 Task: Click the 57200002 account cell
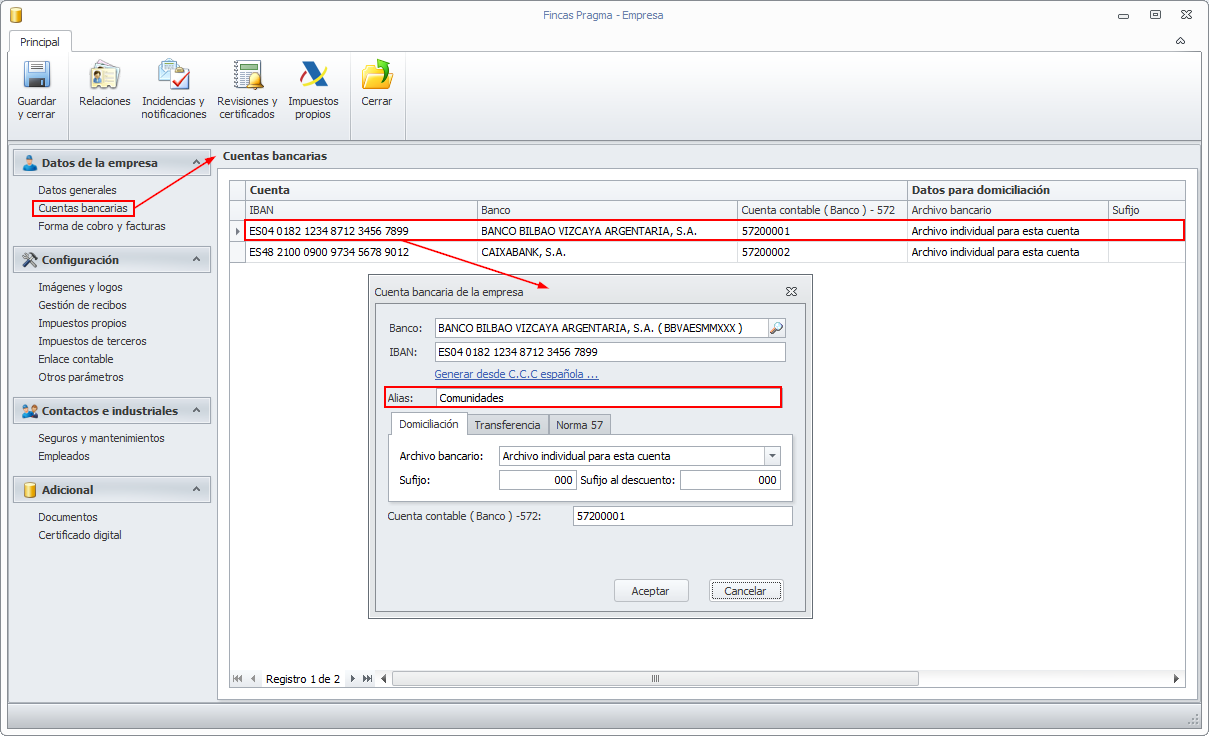click(822, 252)
